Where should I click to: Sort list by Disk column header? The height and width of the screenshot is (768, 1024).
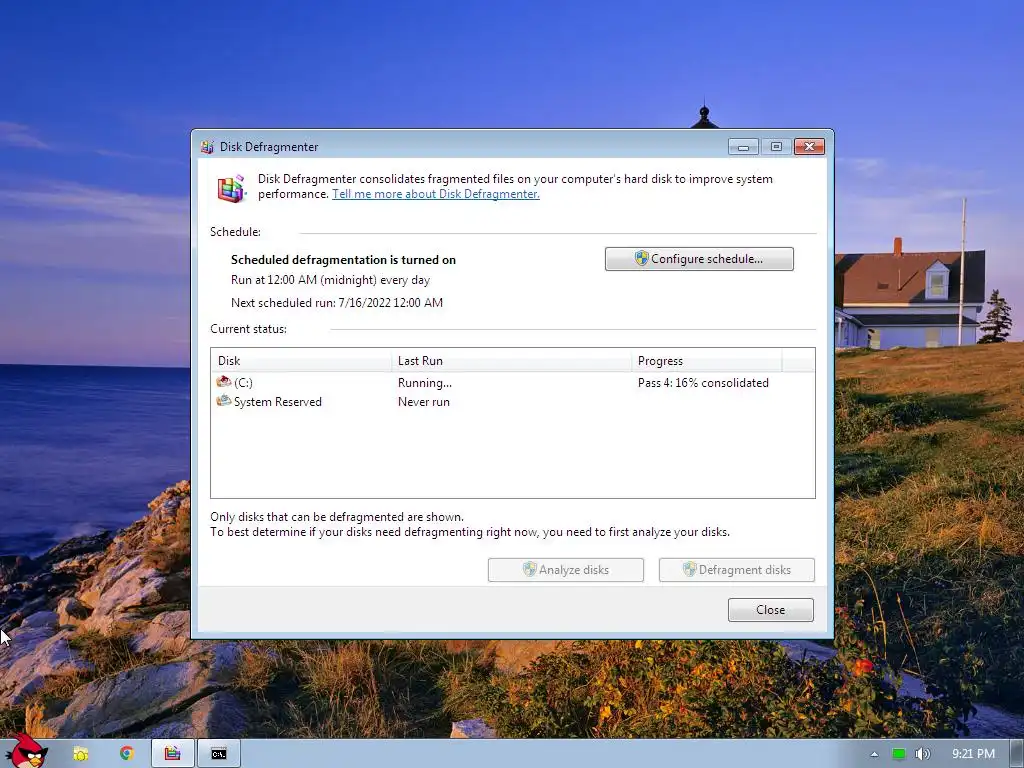point(302,360)
